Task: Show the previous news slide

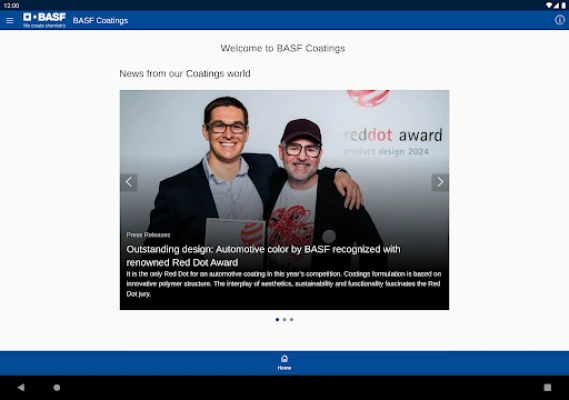Action: (x=128, y=182)
